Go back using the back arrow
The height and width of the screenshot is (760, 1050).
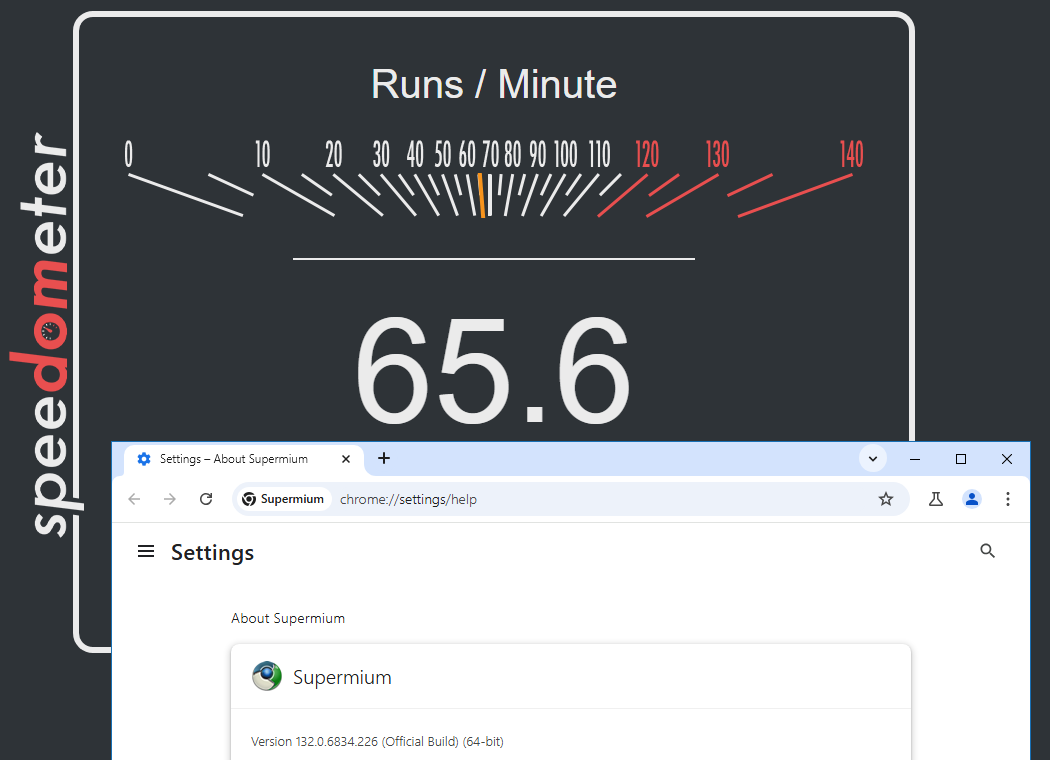tap(135, 499)
